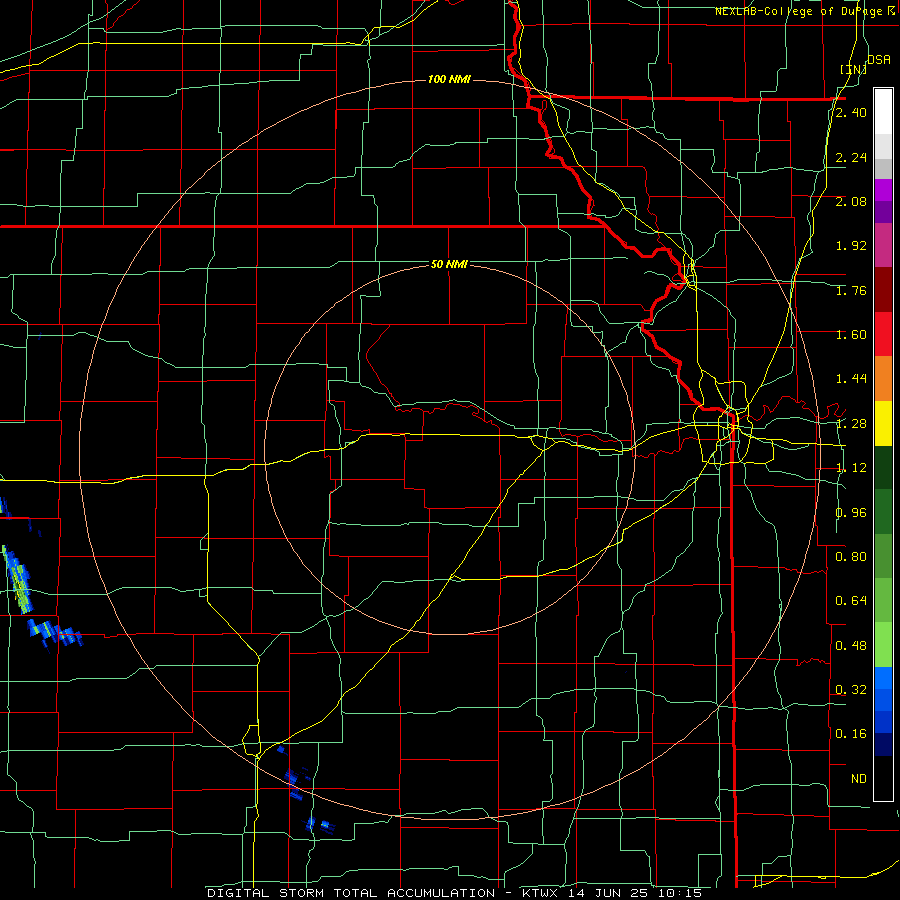Click the 100 NMI range ring label

449,79
